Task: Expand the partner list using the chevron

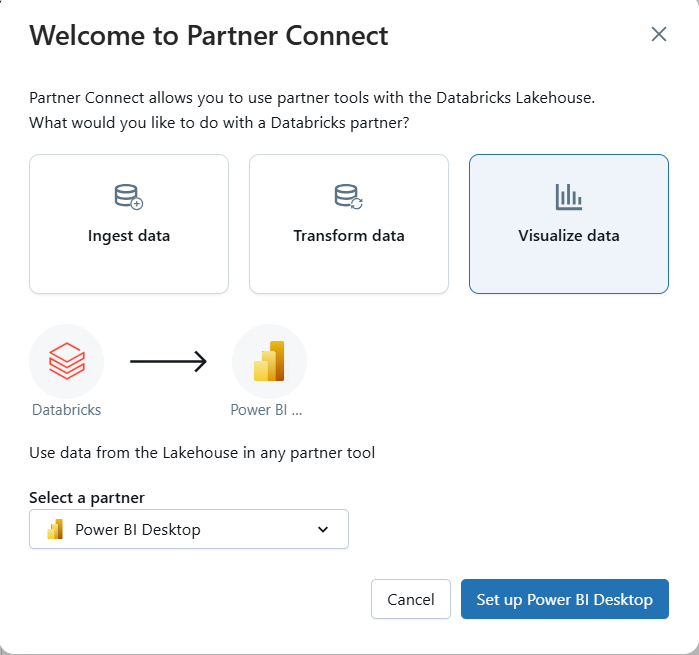Action: click(323, 530)
